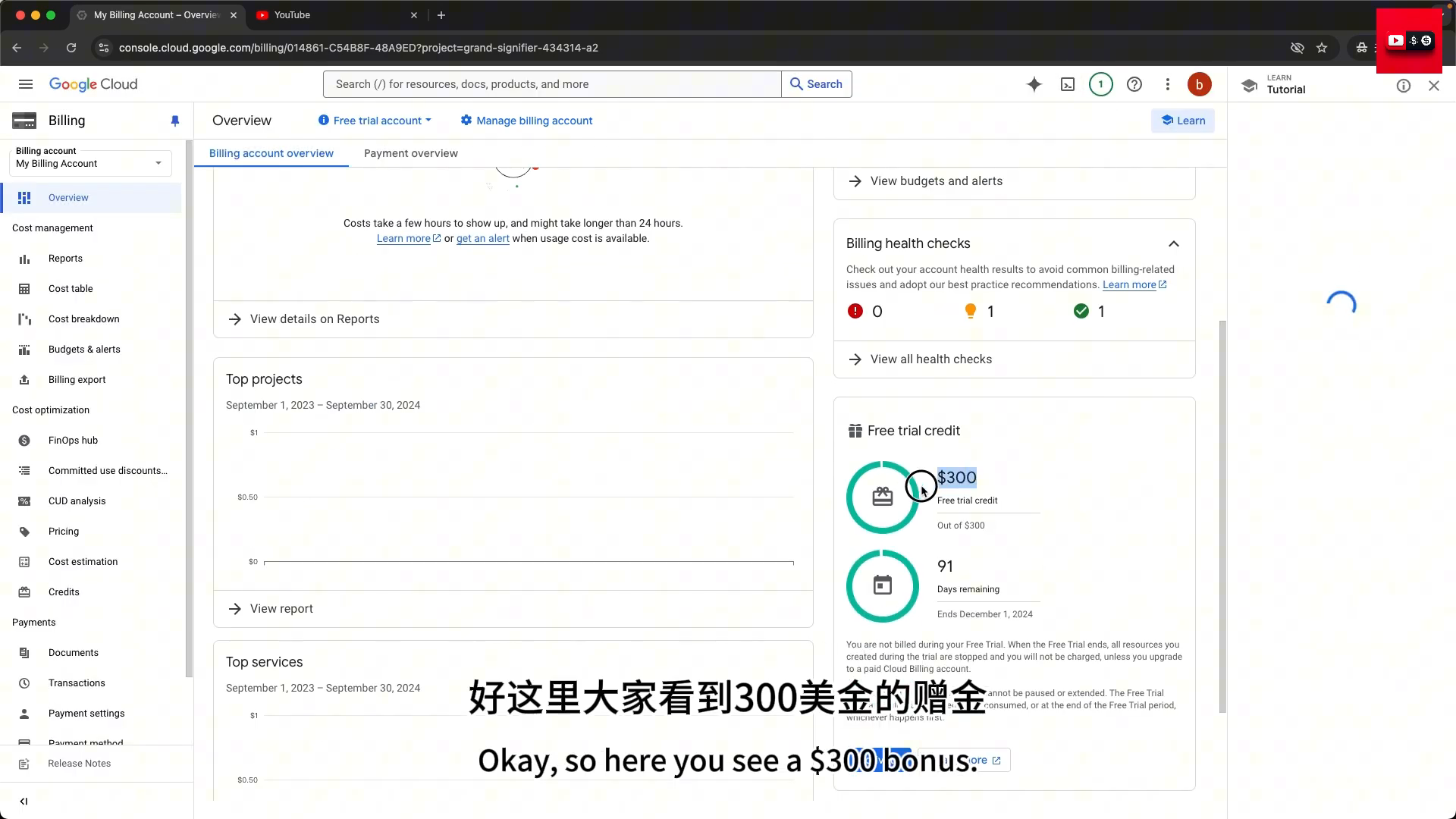Open new browser tab with plus

point(441,14)
